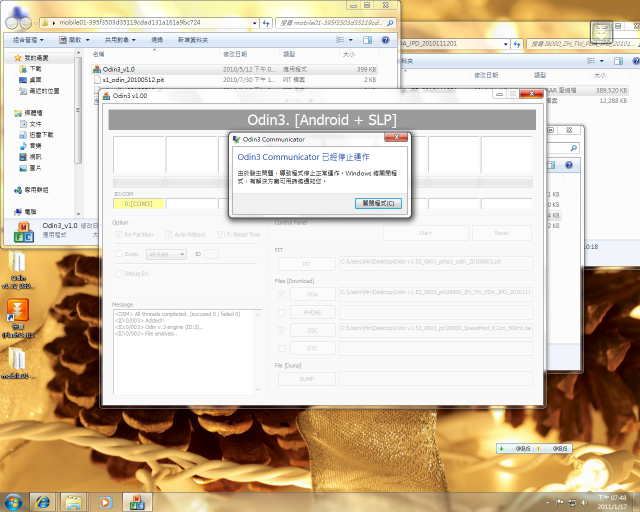Toggle F. Reset Time checkbox
Image resolution: width=640 pixels, height=512 pixels.
[x=221, y=234]
